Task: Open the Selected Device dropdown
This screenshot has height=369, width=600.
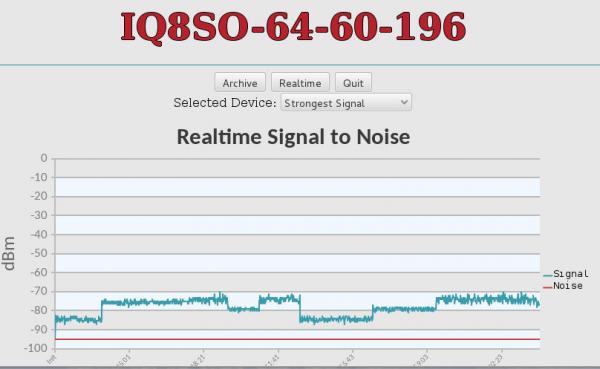Action: coord(346,103)
